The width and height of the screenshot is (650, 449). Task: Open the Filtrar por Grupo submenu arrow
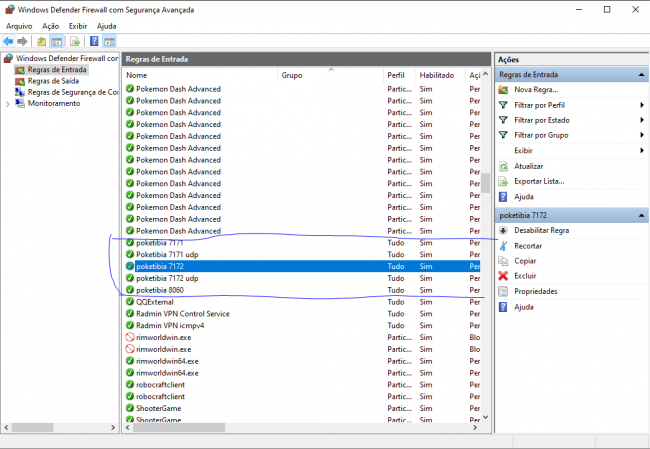(x=642, y=135)
